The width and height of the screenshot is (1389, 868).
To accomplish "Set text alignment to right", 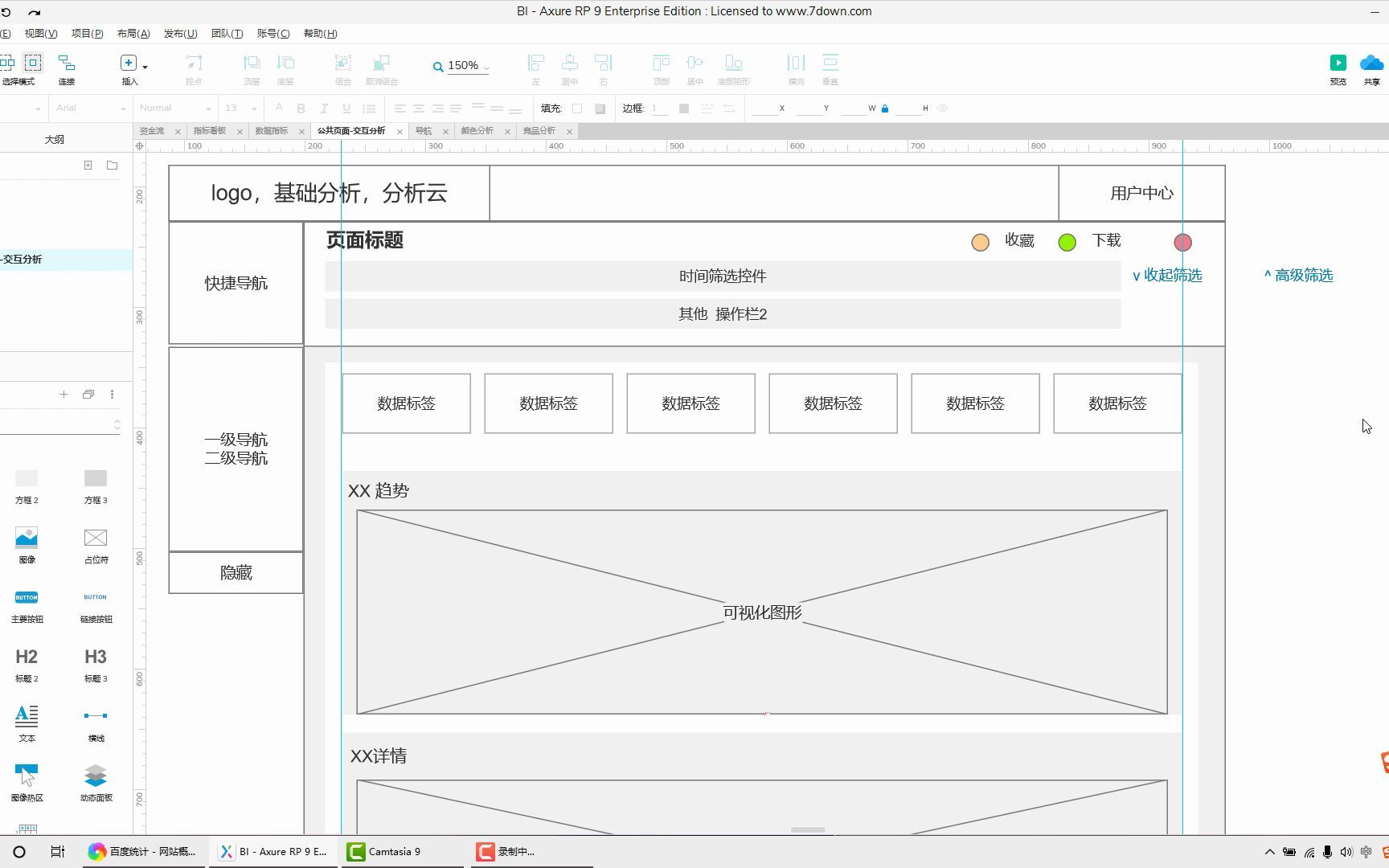I will [x=437, y=108].
